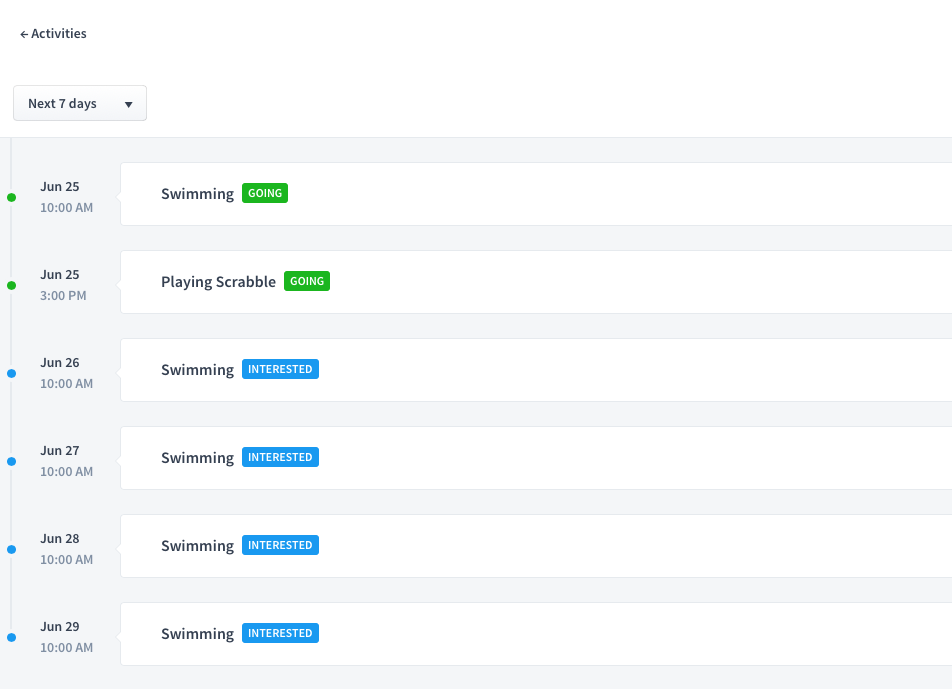Click the Jun 29 date label
The height and width of the screenshot is (689, 952).
[60, 626]
